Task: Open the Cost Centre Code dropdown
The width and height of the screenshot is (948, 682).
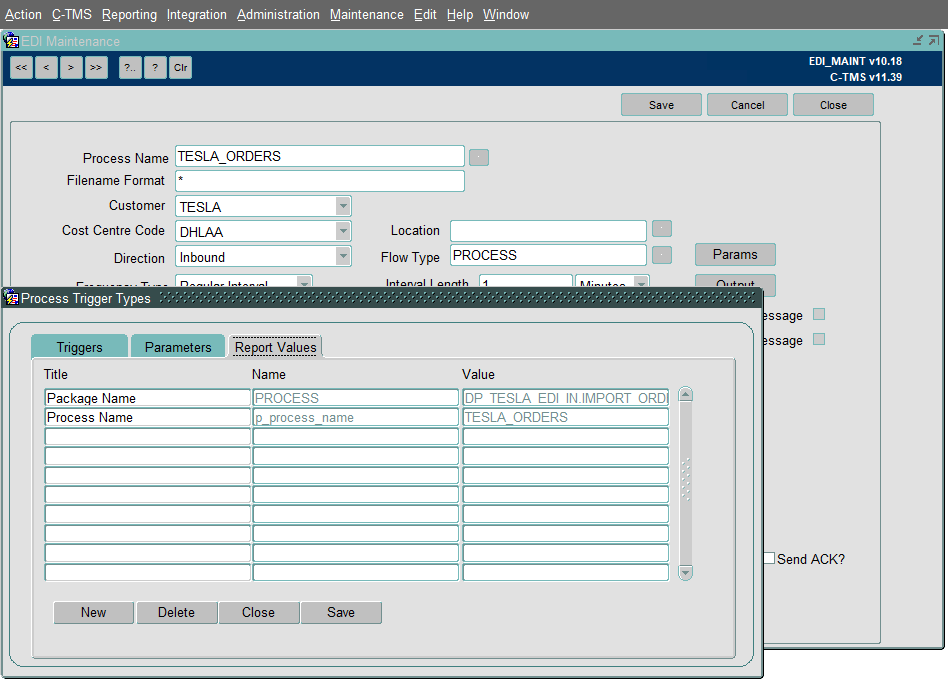Action: [343, 231]
